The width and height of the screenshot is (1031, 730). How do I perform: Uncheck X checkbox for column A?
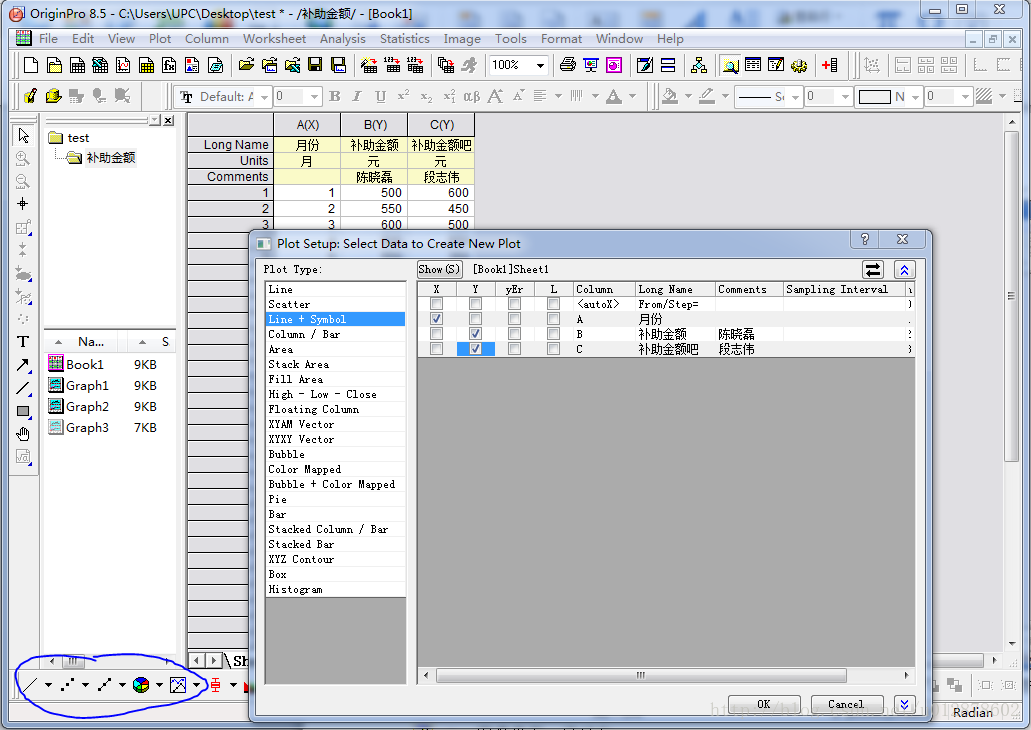pos(436,319)
